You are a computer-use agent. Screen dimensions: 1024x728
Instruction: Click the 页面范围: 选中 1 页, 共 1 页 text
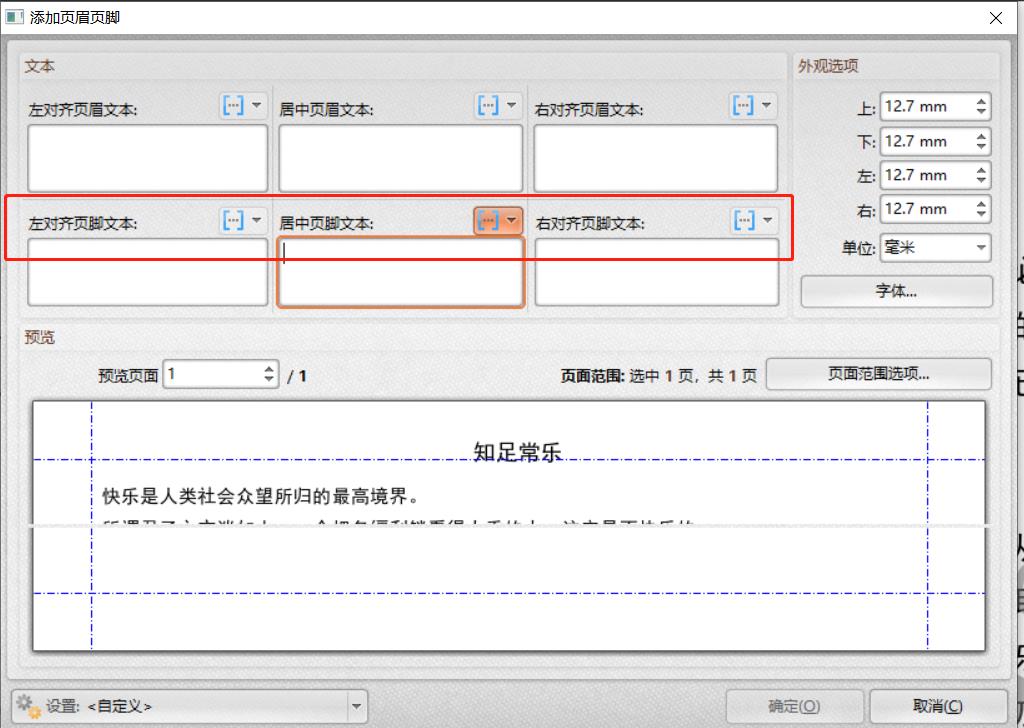click(x=658, y=376)
